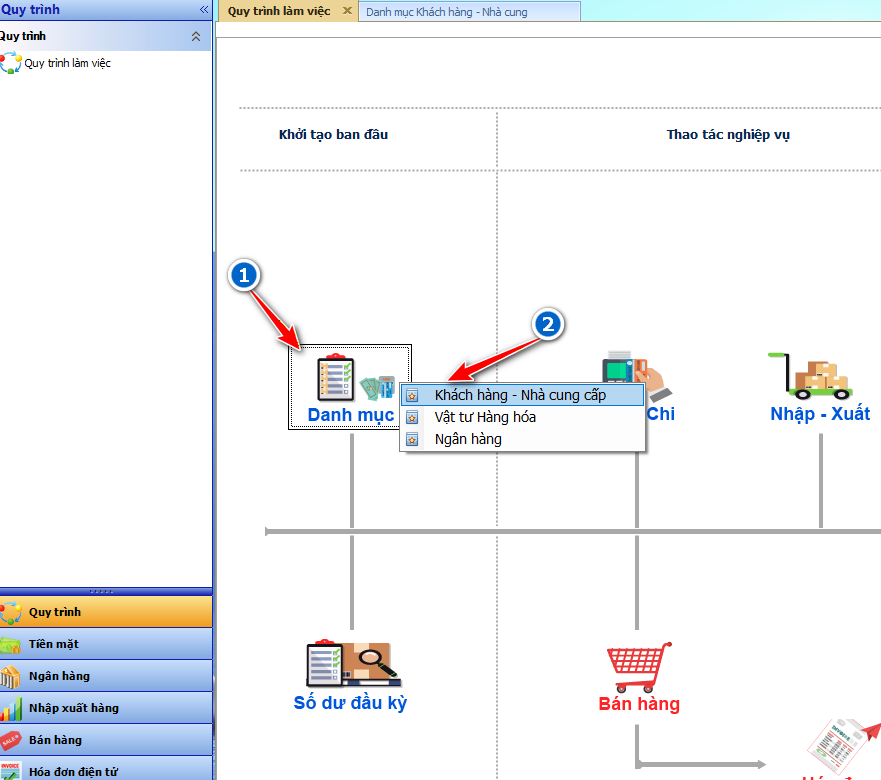Viewport: 881px width, 780px height.
Task: Click the Ngân hàng bank icon in sidebar
Action: click(x=11, y=676)
